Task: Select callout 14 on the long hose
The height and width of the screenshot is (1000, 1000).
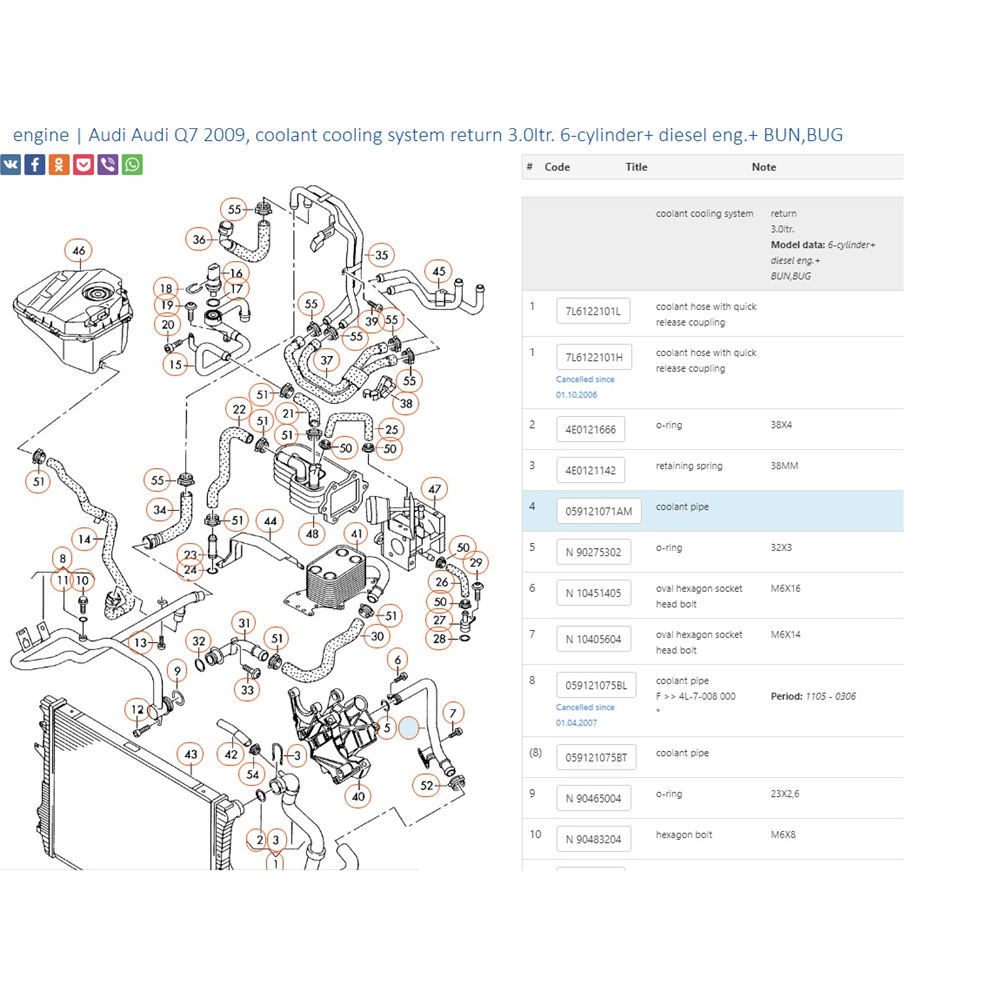Action: 84,540
